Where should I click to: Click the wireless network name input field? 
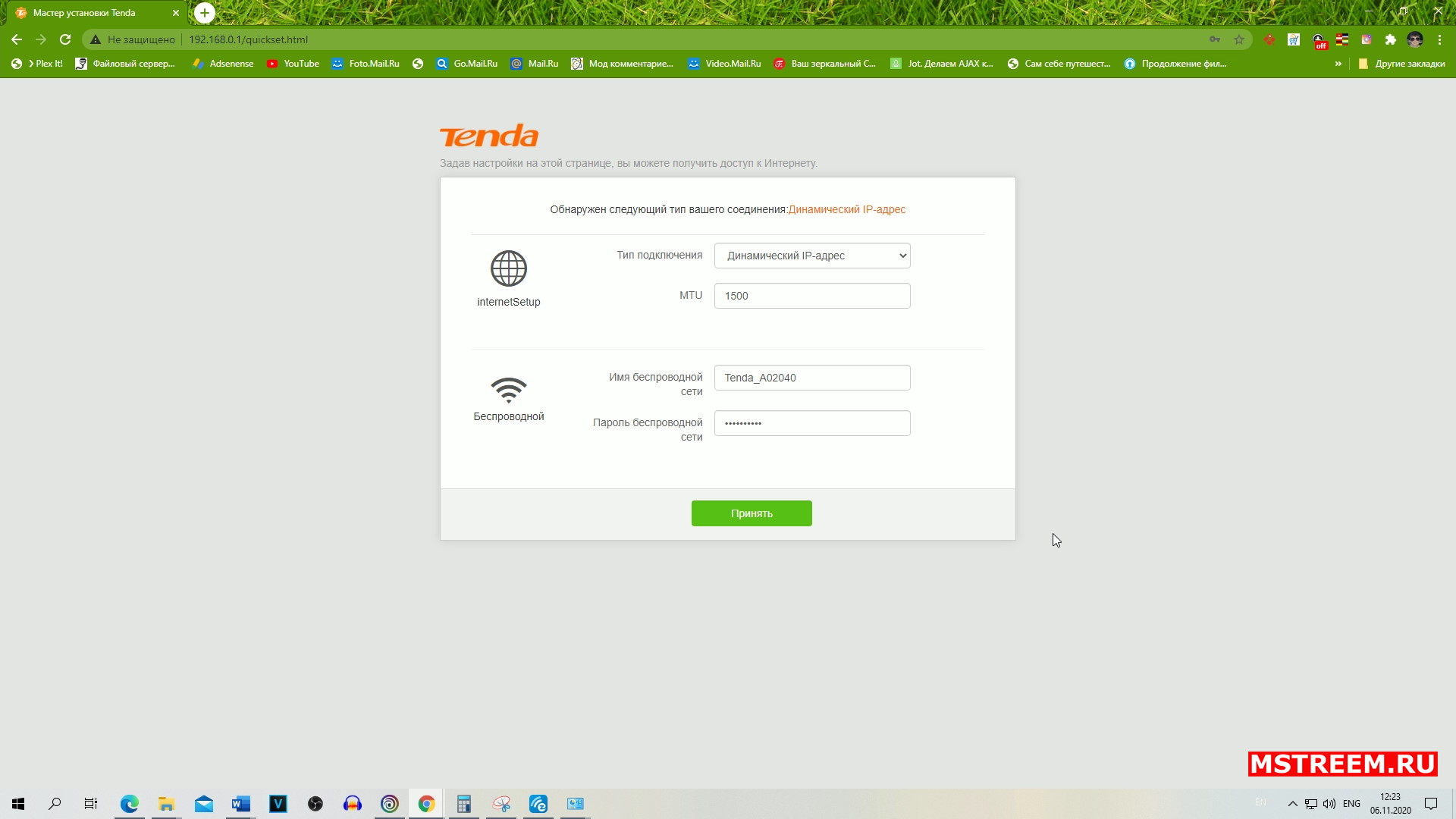coord(813,377)
